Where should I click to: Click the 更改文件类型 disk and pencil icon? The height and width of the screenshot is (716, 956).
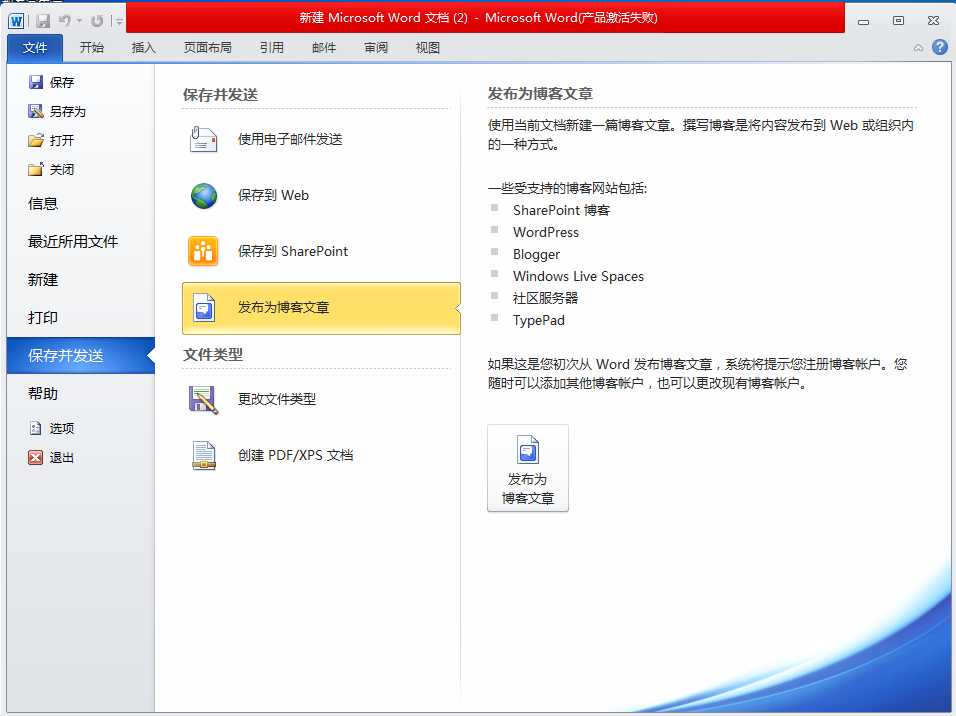click(x=204, y=400)
